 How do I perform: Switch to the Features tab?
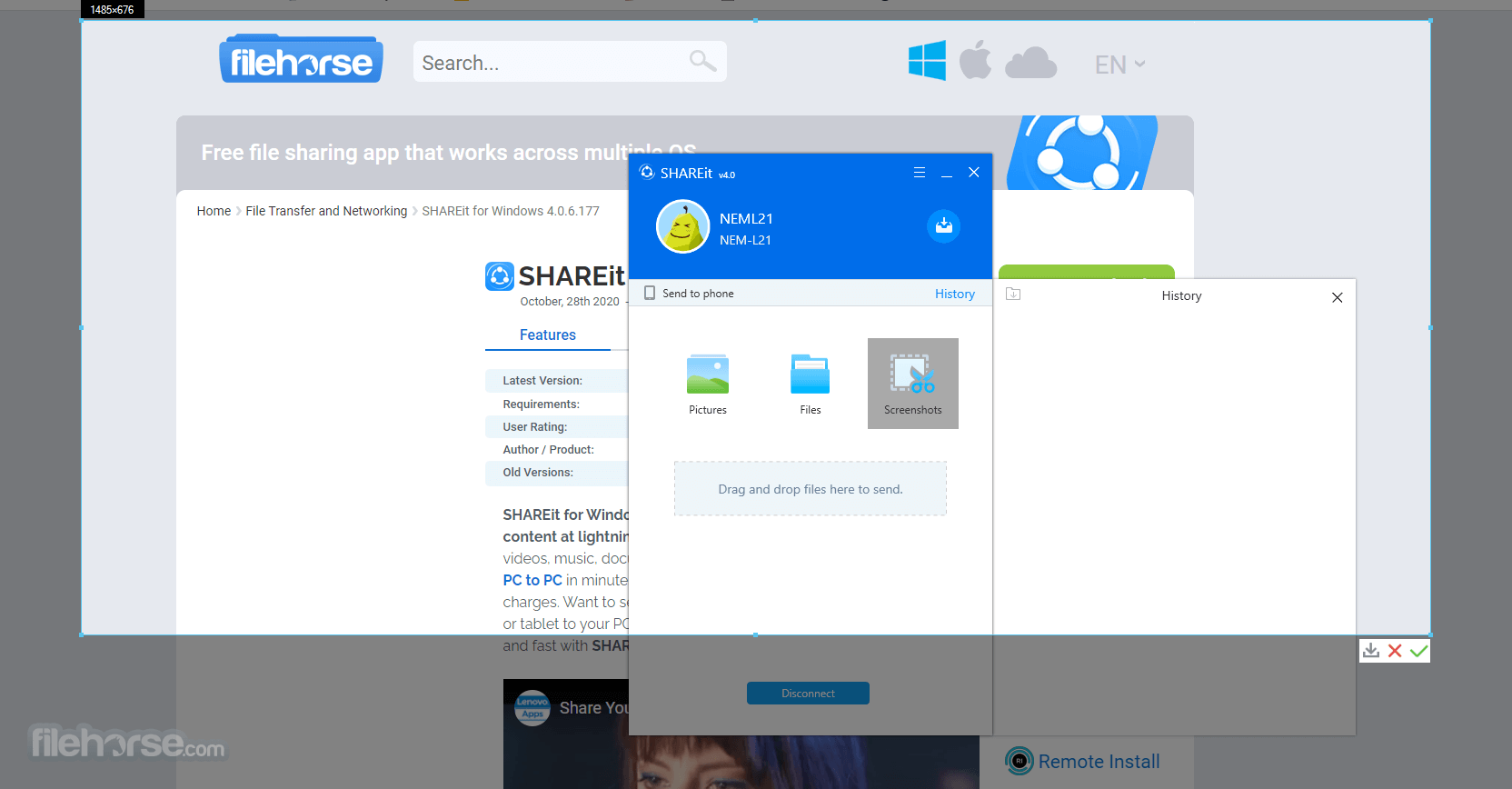(x=548, y=335)
